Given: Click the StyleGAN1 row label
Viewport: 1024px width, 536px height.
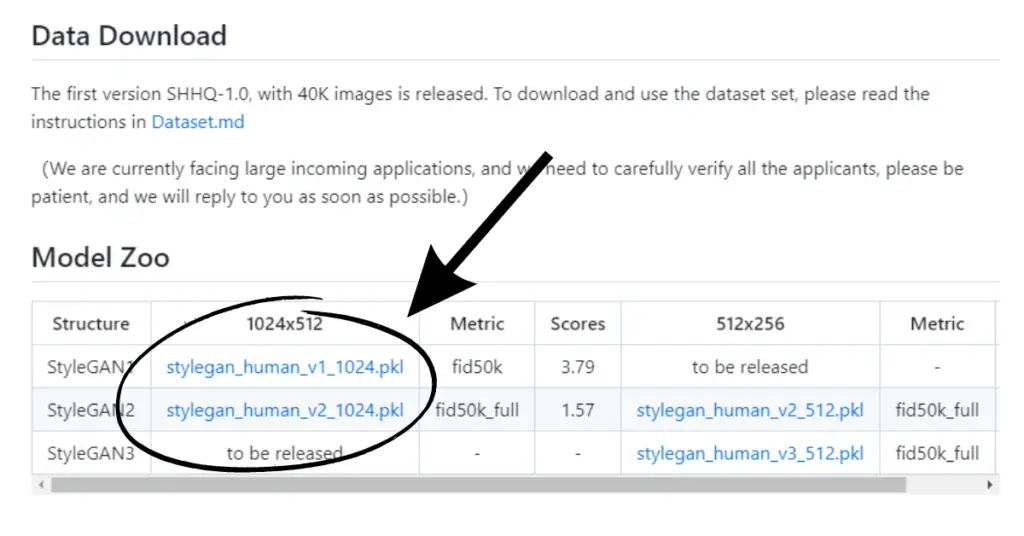Looking at the screenshot, I should [90, 367].
